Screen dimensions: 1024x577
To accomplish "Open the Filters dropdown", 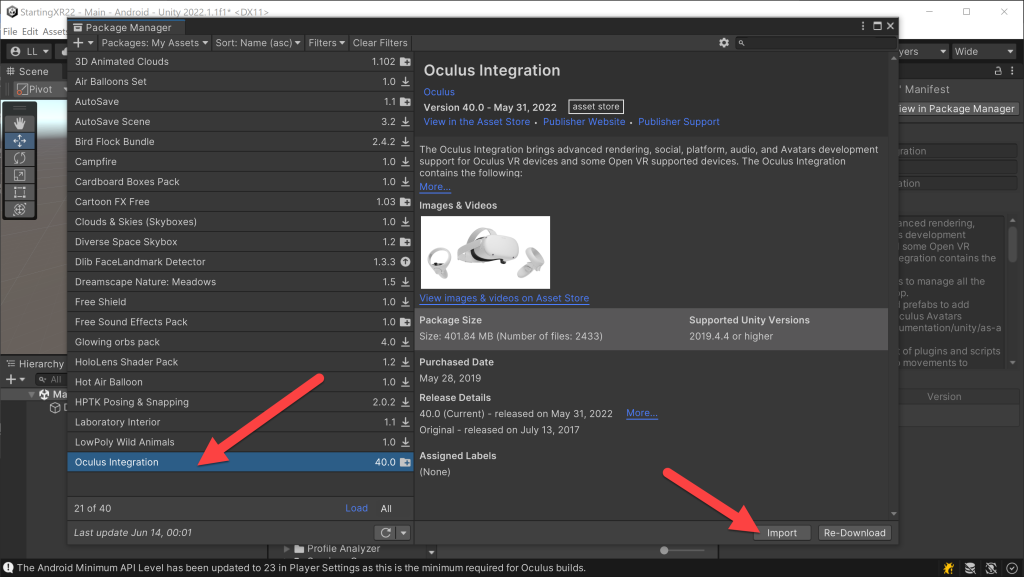I will coord(327,42).
